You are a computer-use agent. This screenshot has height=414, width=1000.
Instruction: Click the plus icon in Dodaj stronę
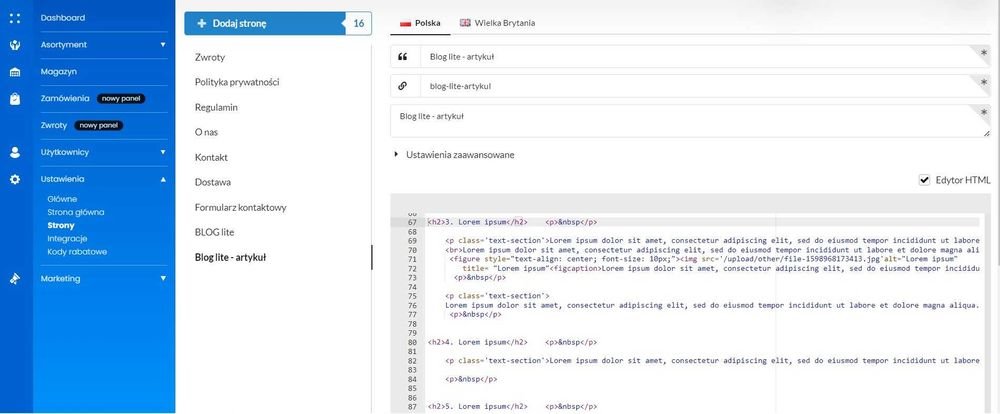(x=202, y=24)
